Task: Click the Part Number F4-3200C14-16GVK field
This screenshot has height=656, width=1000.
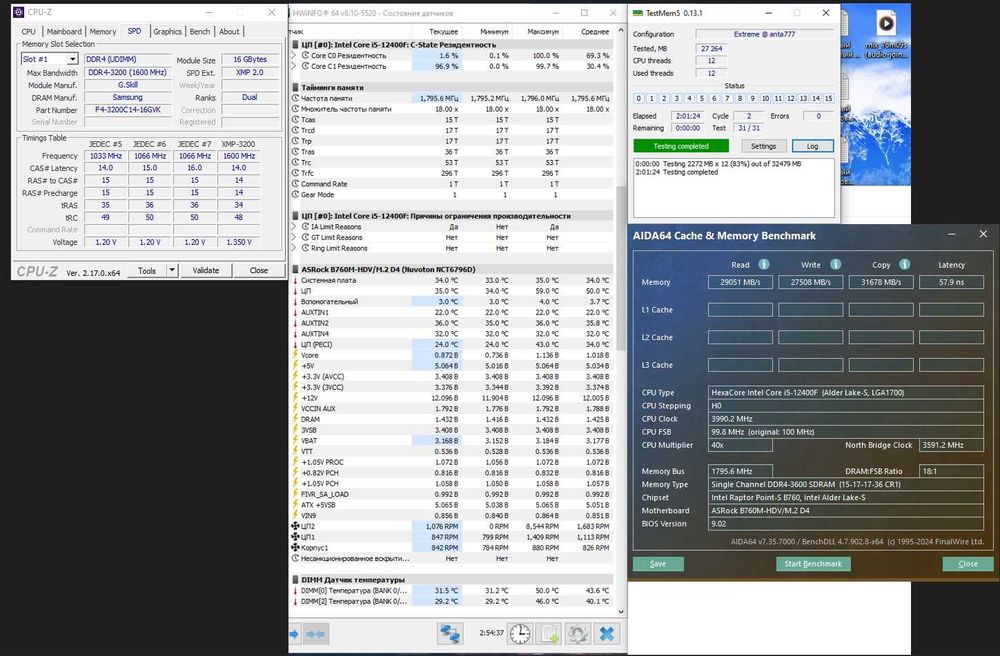Action: click(x=128, y=110)
